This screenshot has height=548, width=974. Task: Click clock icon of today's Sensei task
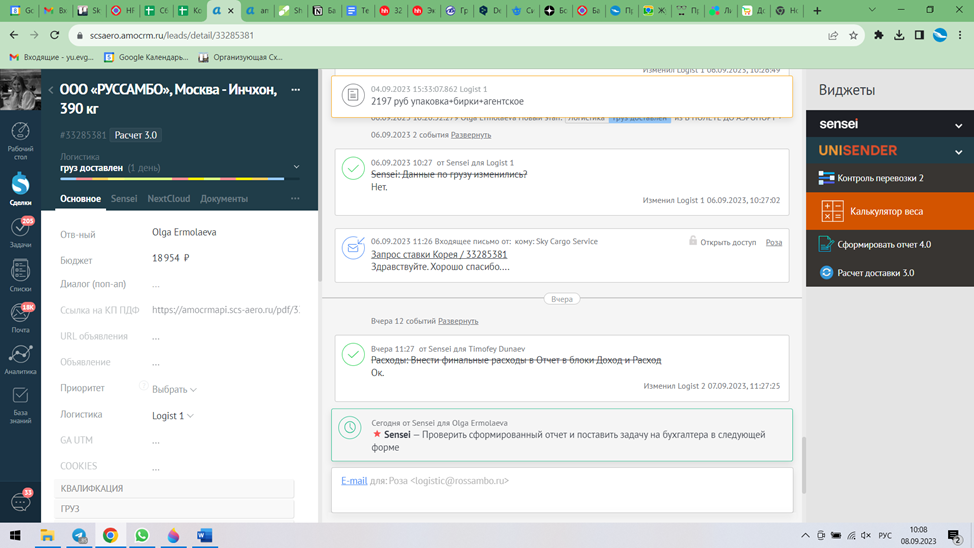pyautogui.click(x=351, y=428)
